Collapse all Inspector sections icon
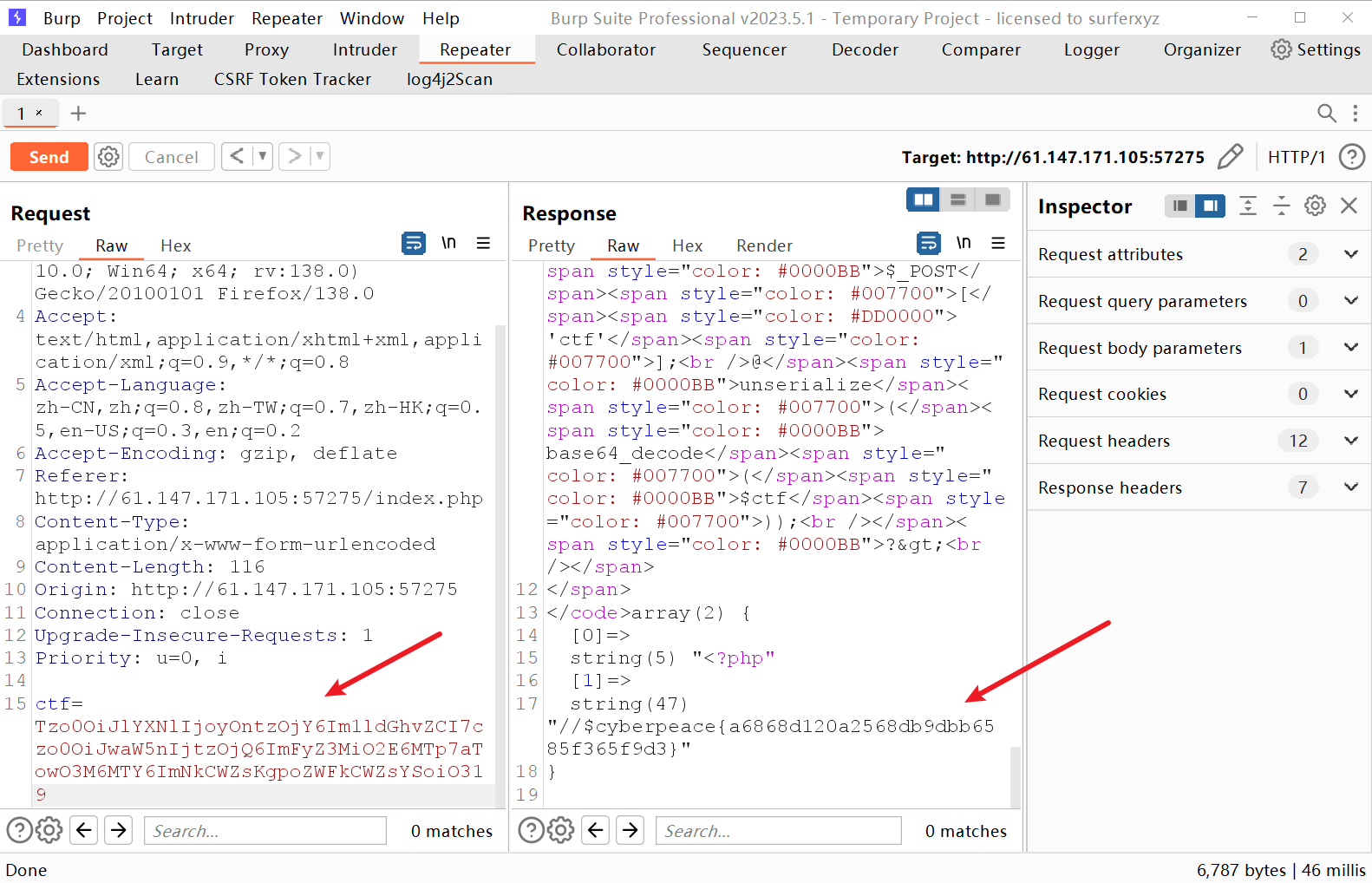This screenshot has width=1372, height=883. [1281, 206]
